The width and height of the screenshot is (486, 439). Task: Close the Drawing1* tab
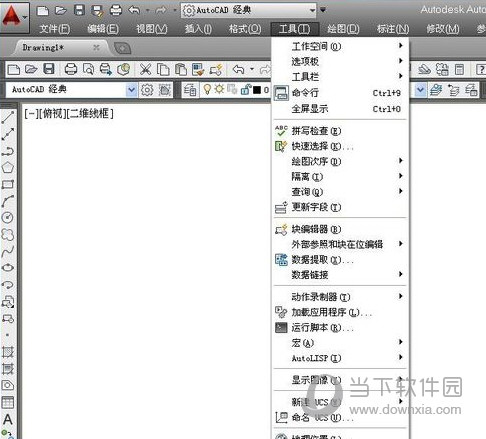[x=96, y=48]
